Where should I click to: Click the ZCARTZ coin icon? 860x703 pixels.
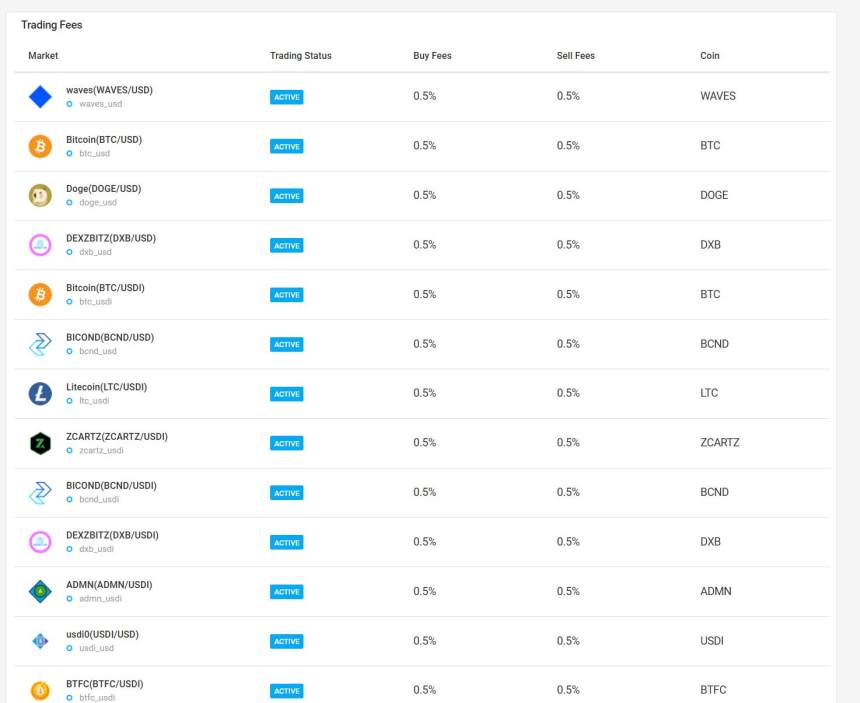(x=40, y=443)
